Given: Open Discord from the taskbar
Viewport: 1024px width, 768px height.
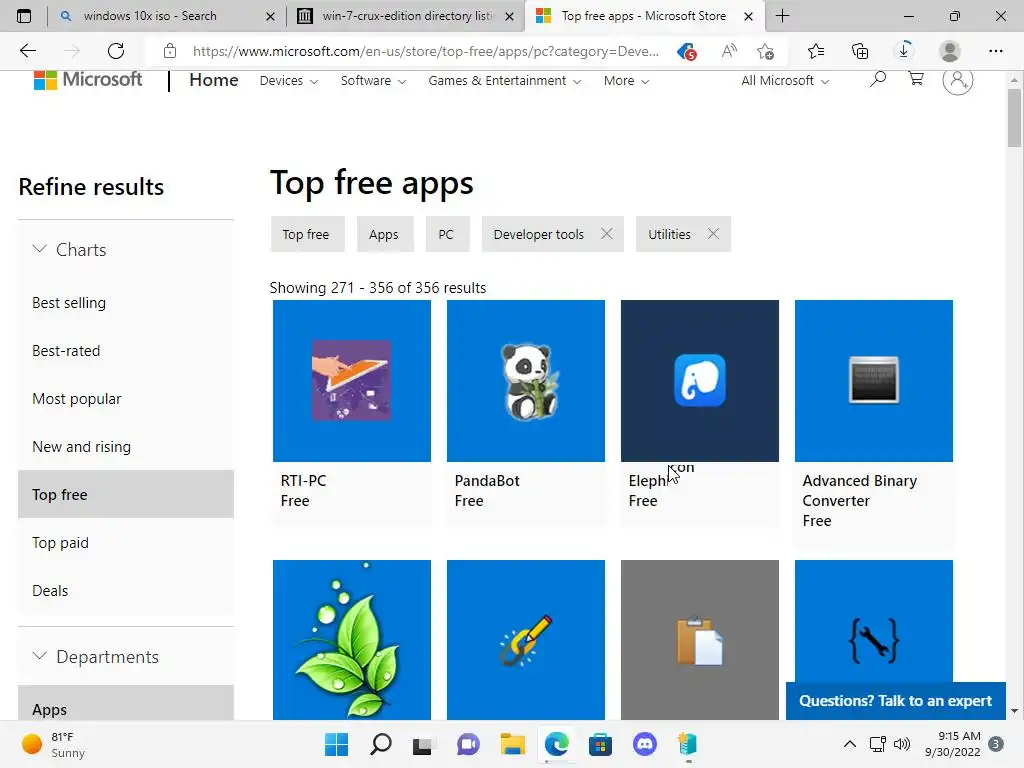Looking at the screenshot, I should click(645, 744).
